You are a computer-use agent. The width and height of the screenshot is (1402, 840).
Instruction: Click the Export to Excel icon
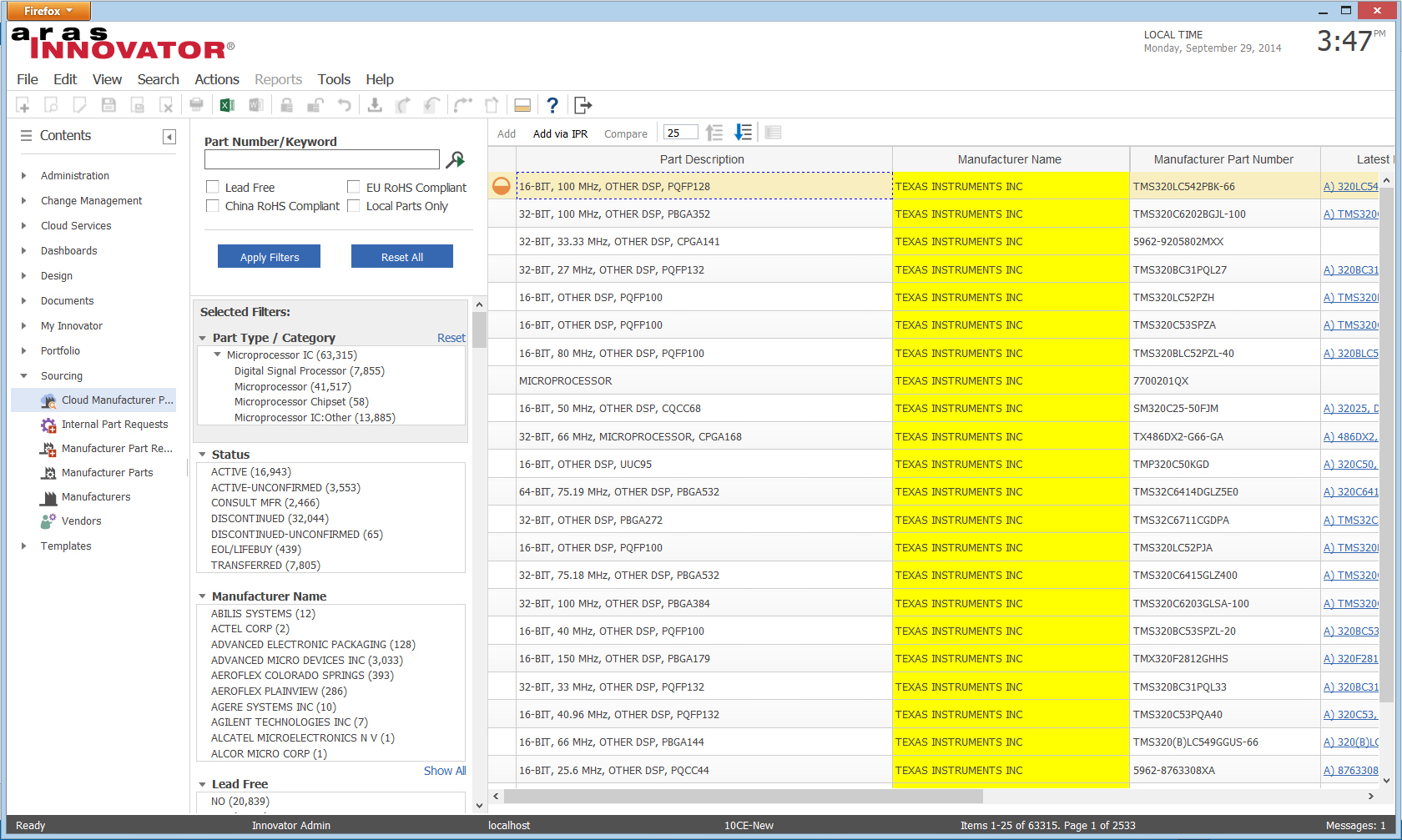coord(227,105)
